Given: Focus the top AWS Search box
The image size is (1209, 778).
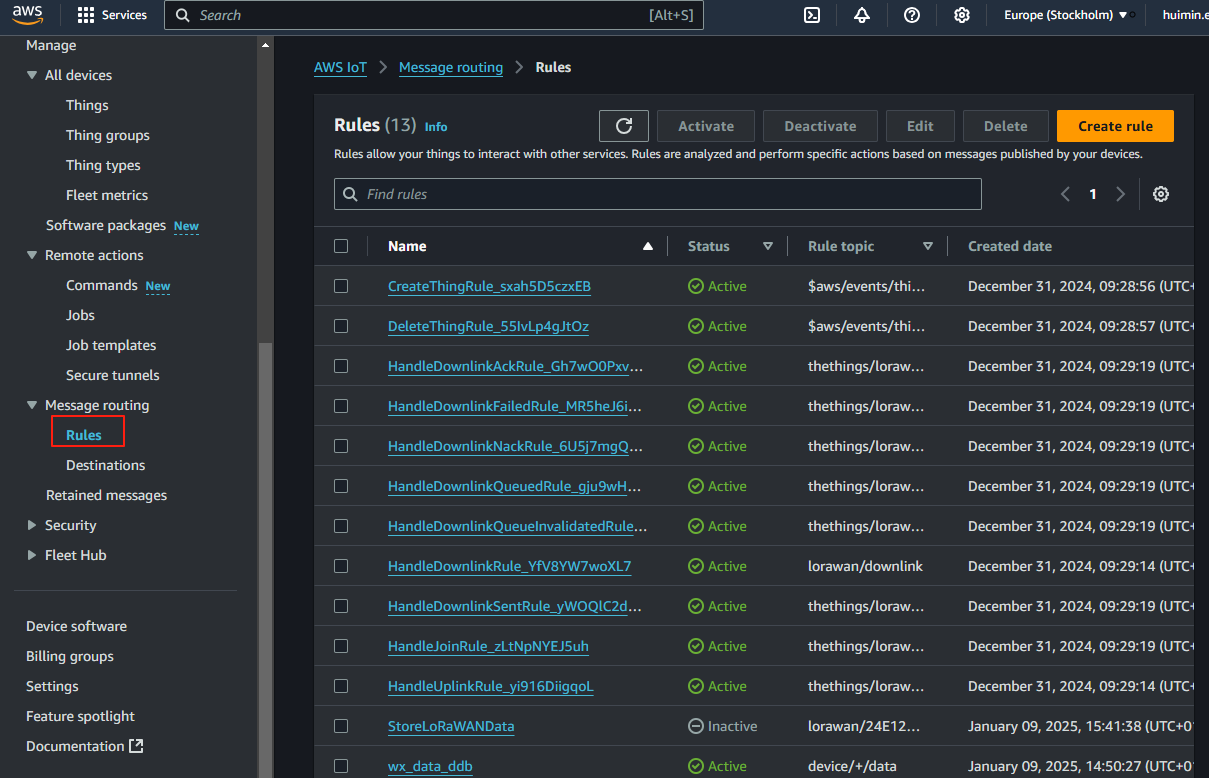Looking at the screenshot, I should [x=434, y=15].
